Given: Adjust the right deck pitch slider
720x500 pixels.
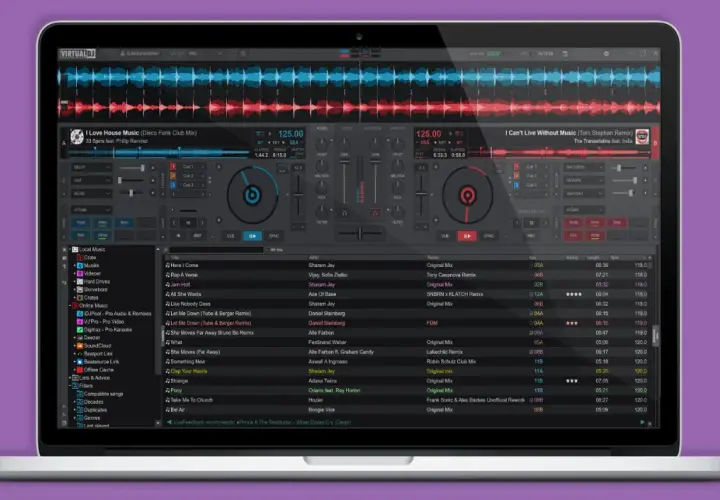Looking at the screenshot, I should 421,195.
